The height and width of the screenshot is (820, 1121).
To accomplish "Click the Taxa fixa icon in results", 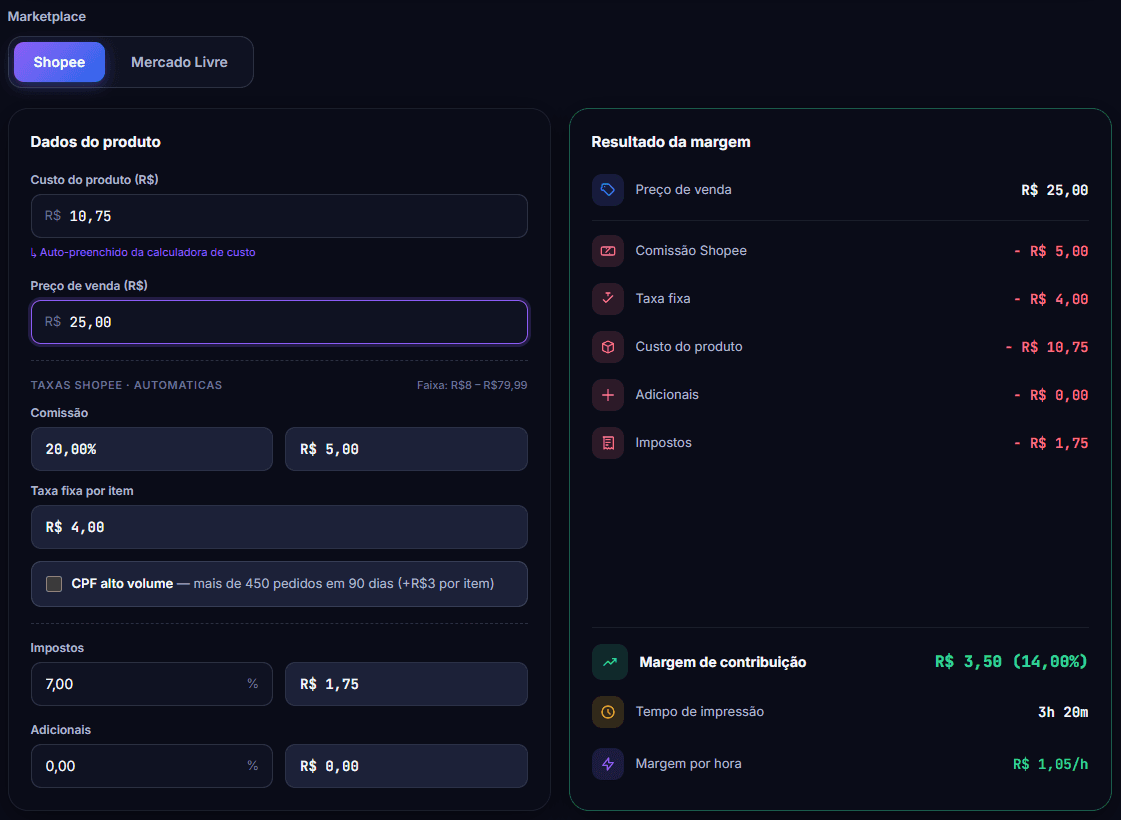I will [x=608, y=299].
